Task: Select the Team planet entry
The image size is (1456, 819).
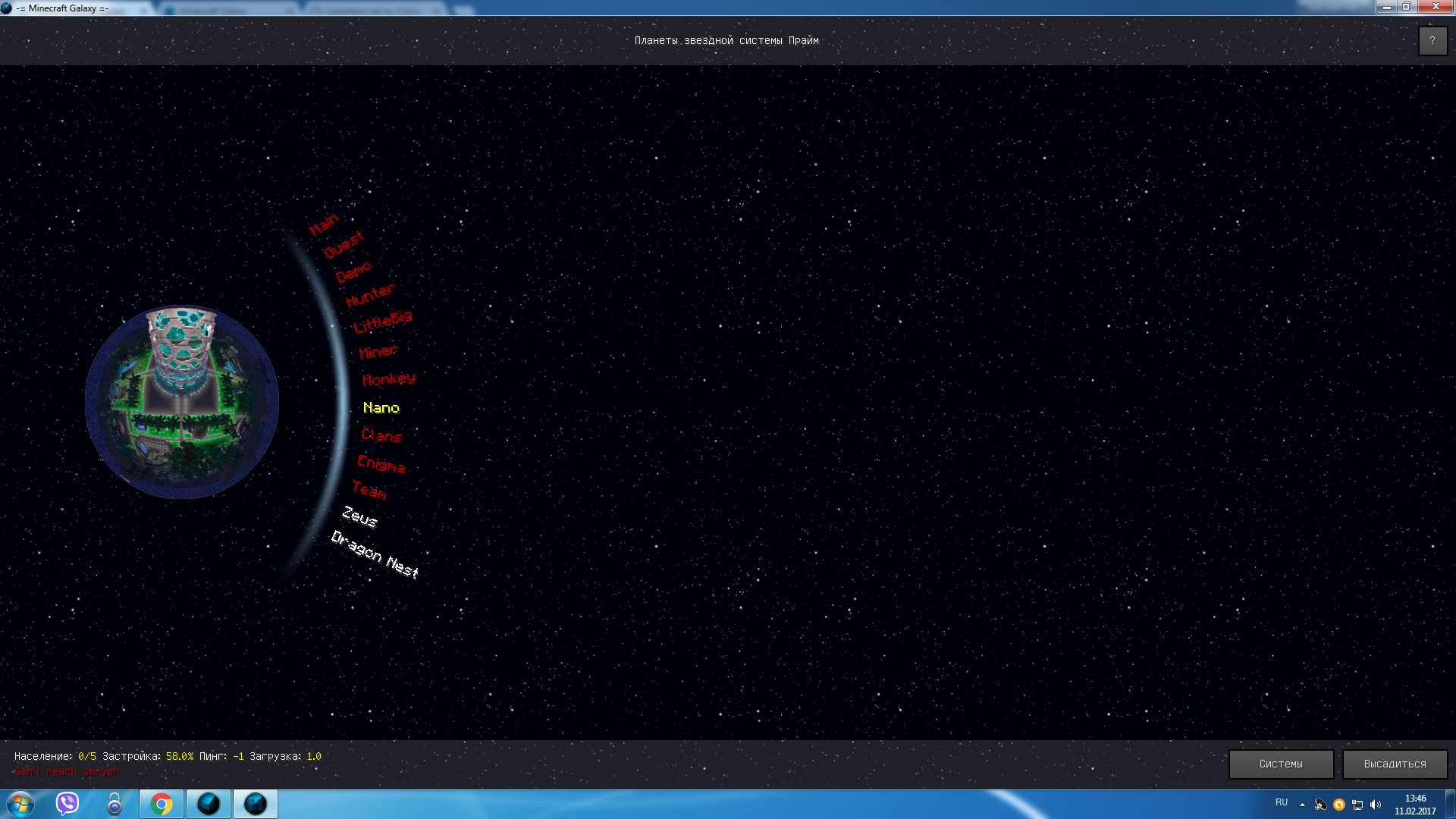Action: pos(369,491)
